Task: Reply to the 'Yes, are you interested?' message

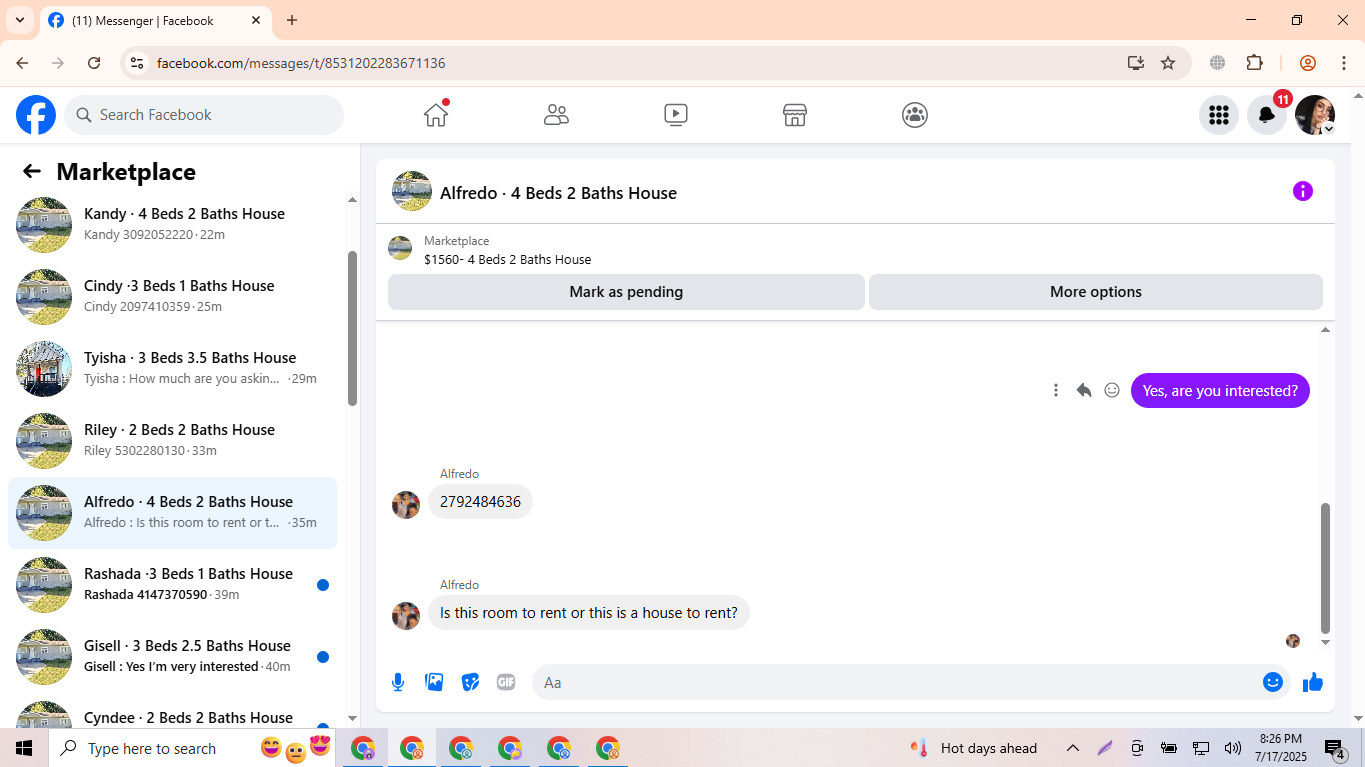Action: (x=1084, y=390)
